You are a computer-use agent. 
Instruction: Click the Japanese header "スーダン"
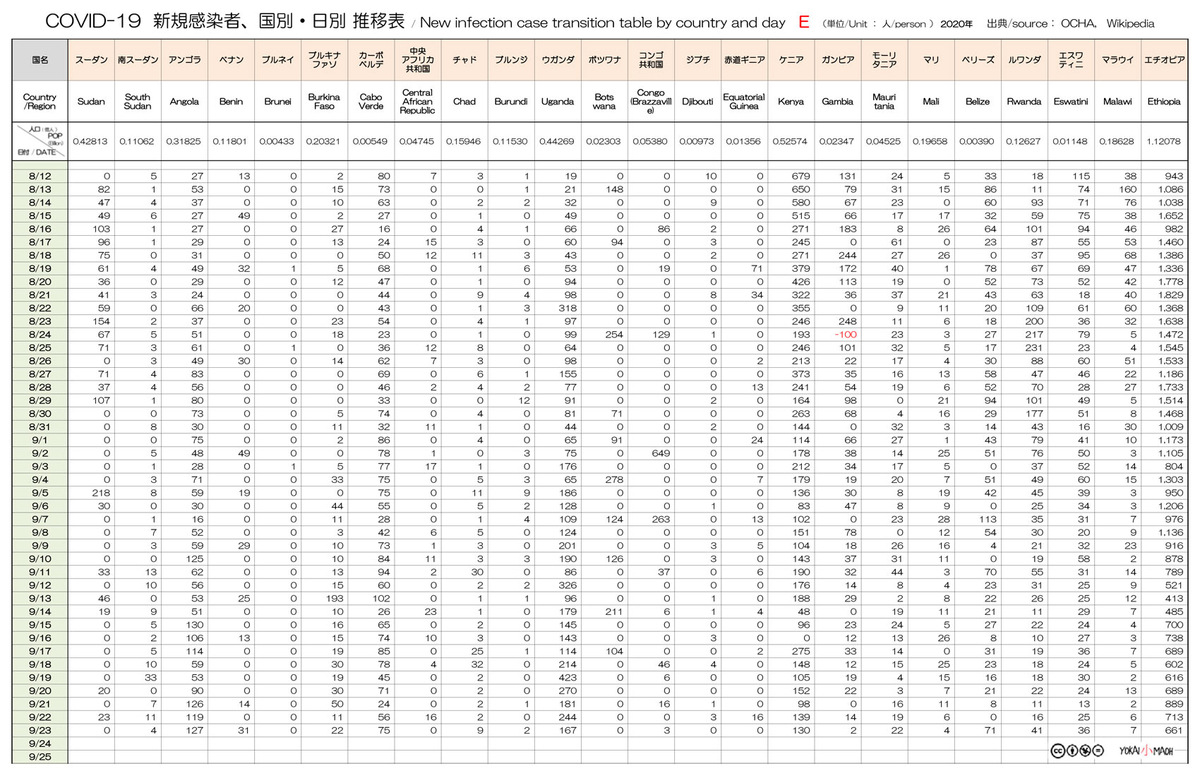pos(91,61)
